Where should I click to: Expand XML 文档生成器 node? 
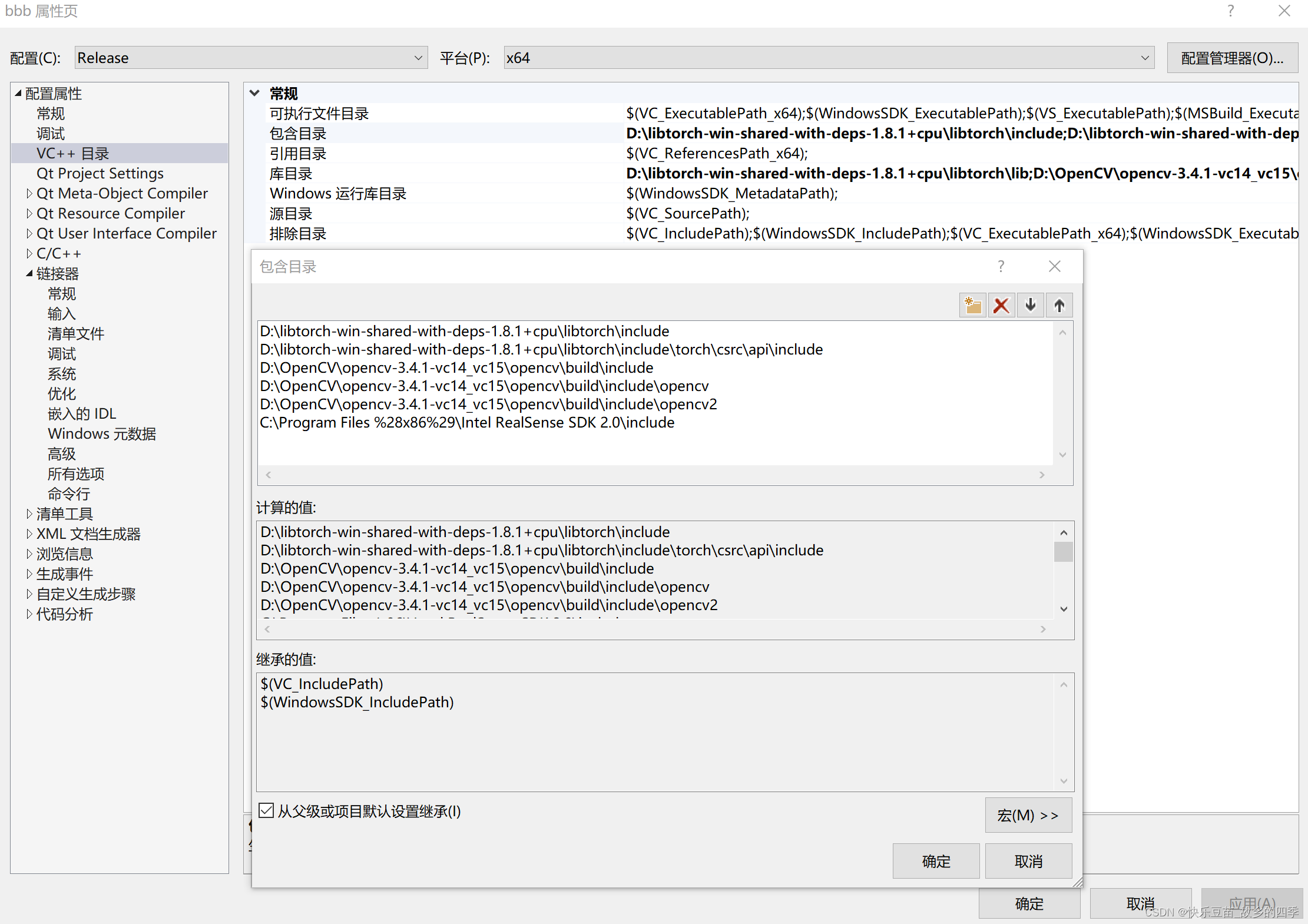[x=29, y=534]
